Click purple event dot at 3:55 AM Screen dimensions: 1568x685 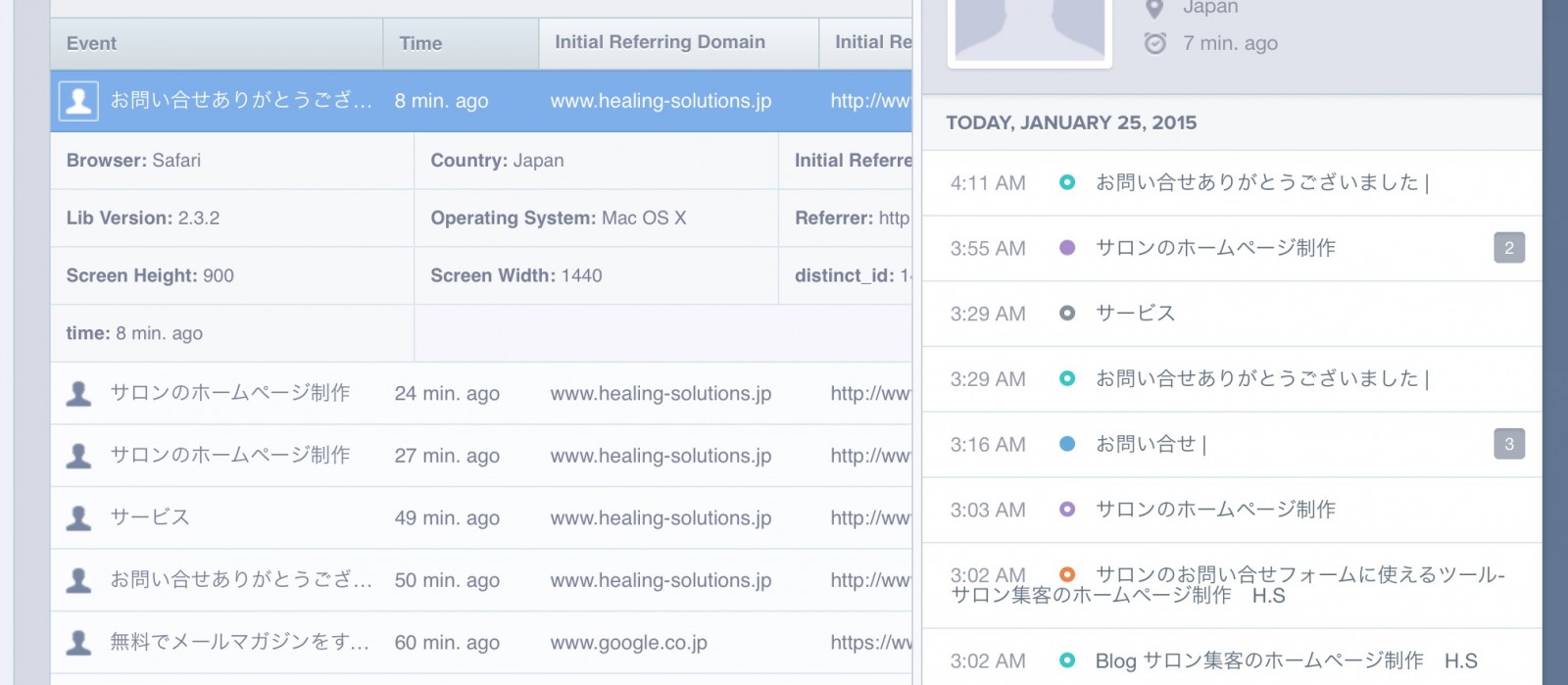pos(1067,248)
